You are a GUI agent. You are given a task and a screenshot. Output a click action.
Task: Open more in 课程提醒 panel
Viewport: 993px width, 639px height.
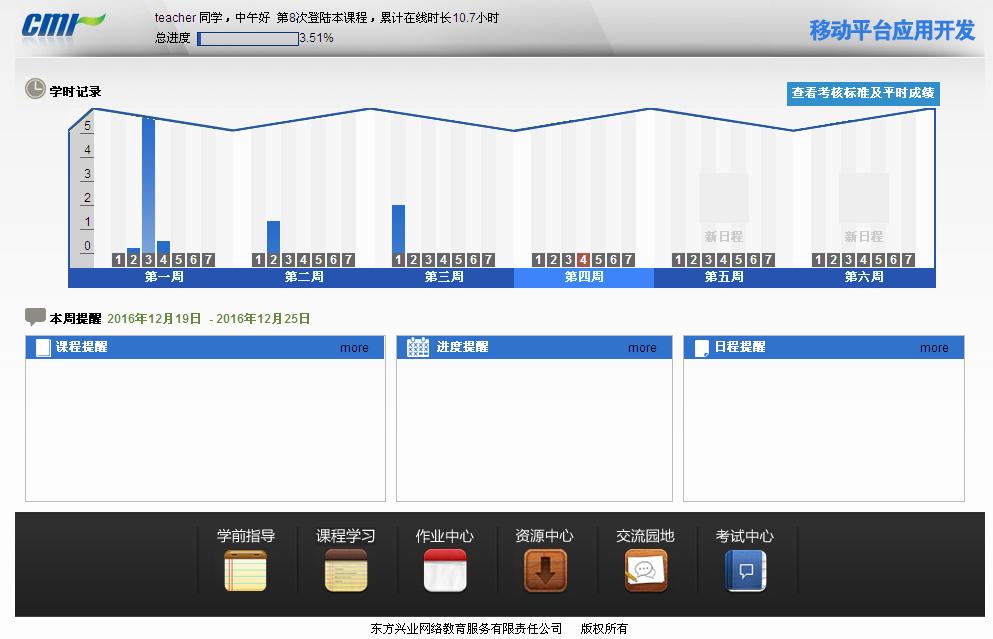pos(354,348)
